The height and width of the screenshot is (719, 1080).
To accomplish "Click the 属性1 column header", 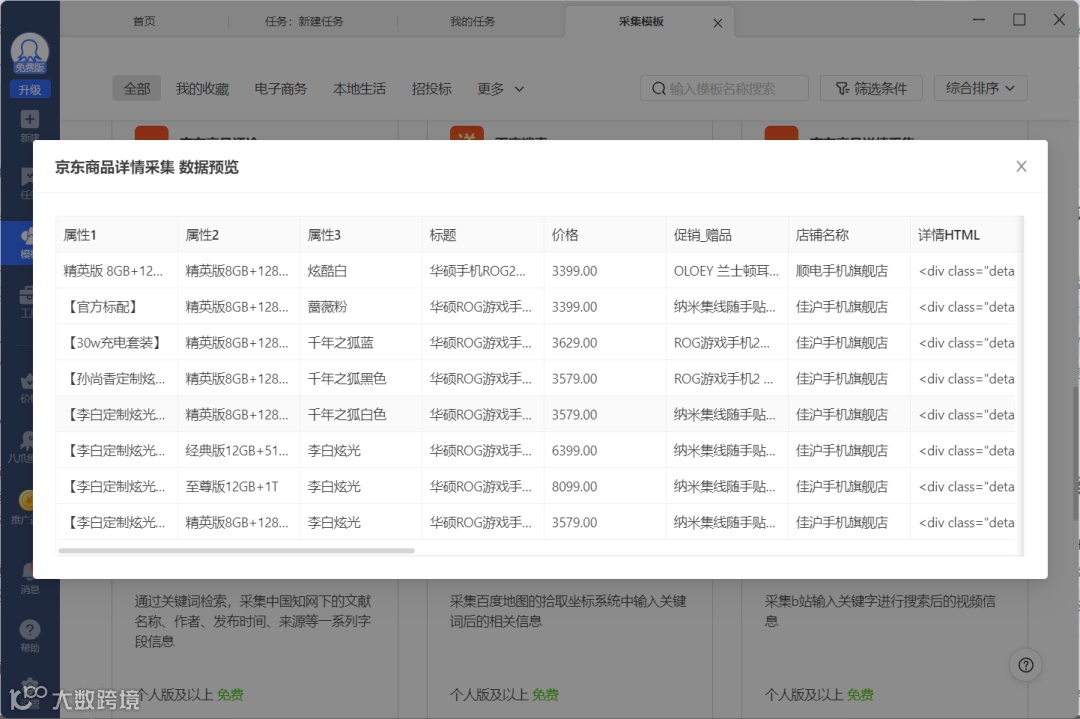I will pyautogui.click(x=116, y=235).
